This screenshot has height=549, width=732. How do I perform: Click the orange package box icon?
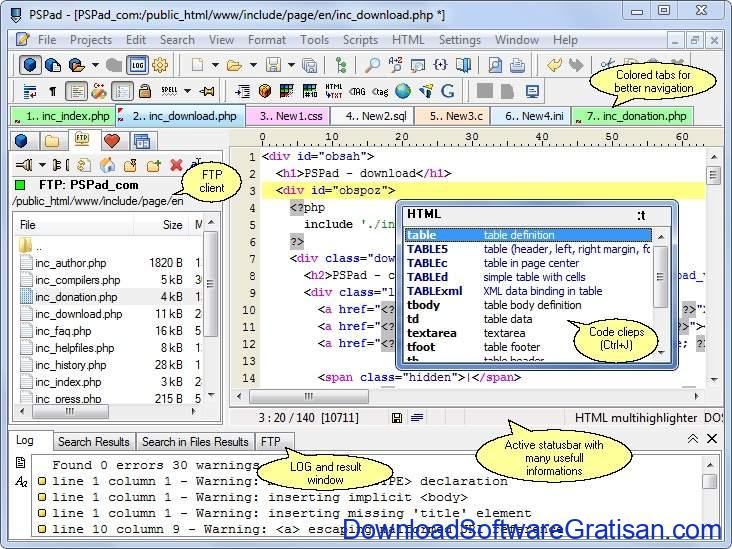[x=265, y=91]
